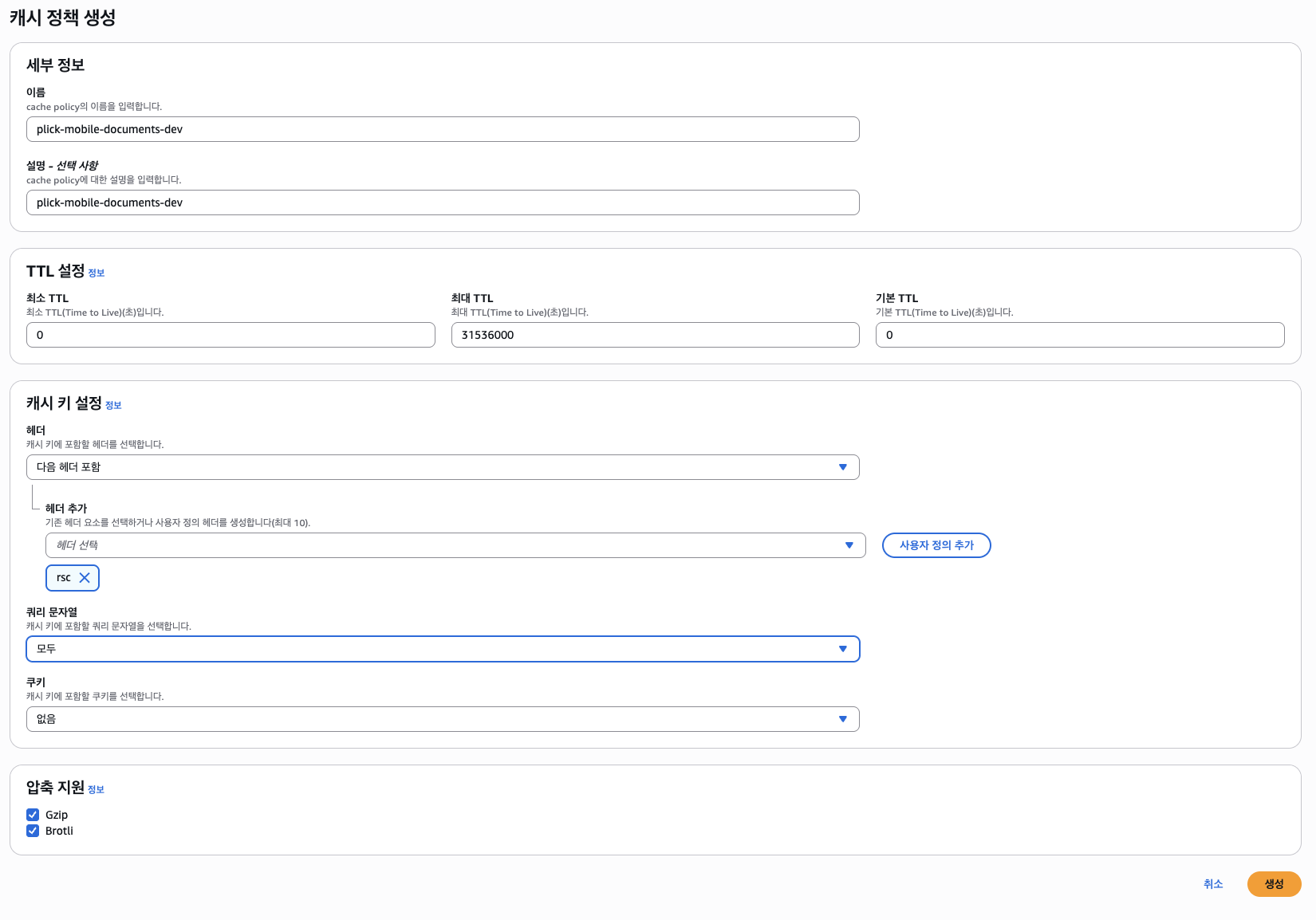
Task: Toggle the Gzip compression checkbox
Action: (x=33, y=815)
